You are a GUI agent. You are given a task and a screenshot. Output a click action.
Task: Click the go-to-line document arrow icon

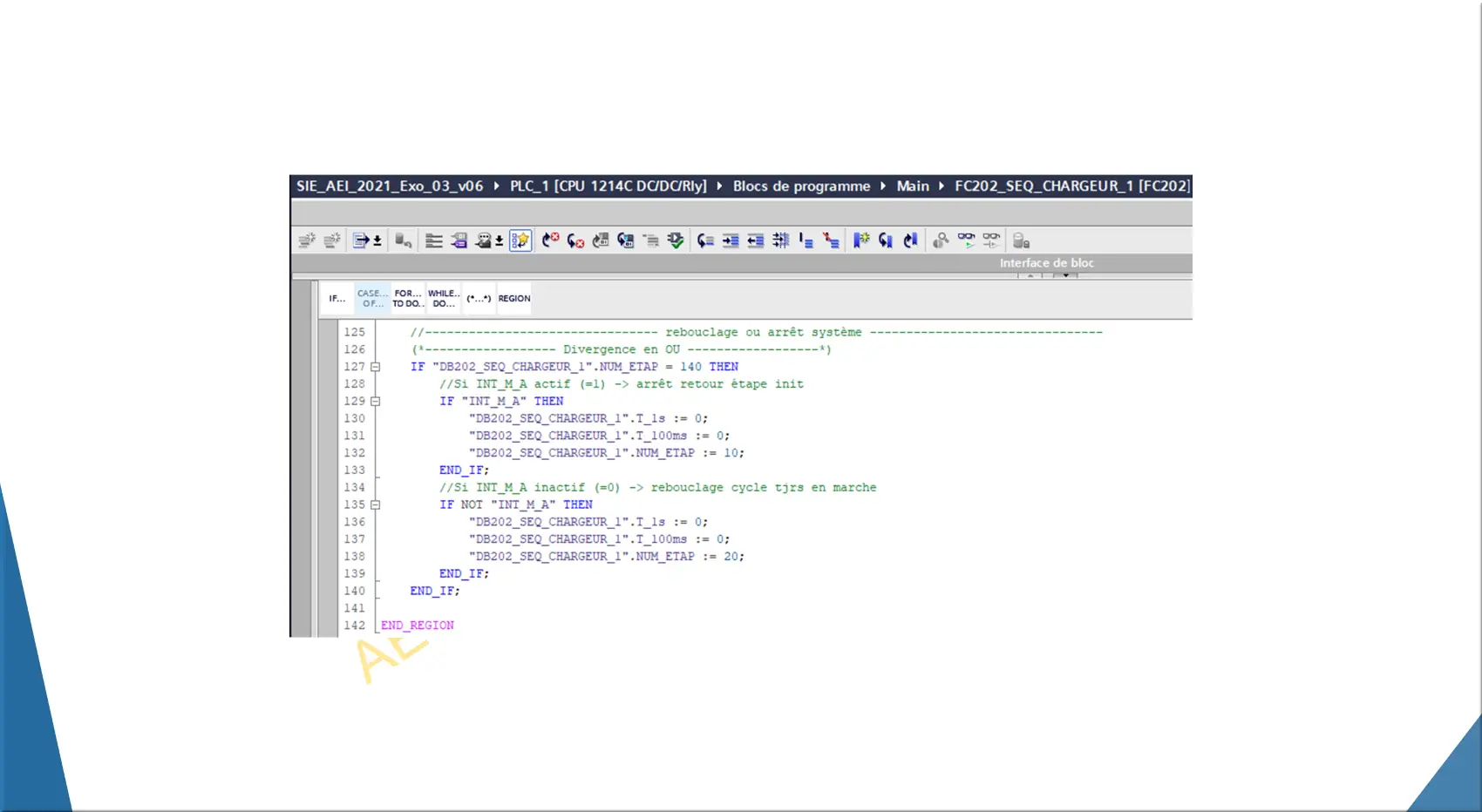coord(361,240)
